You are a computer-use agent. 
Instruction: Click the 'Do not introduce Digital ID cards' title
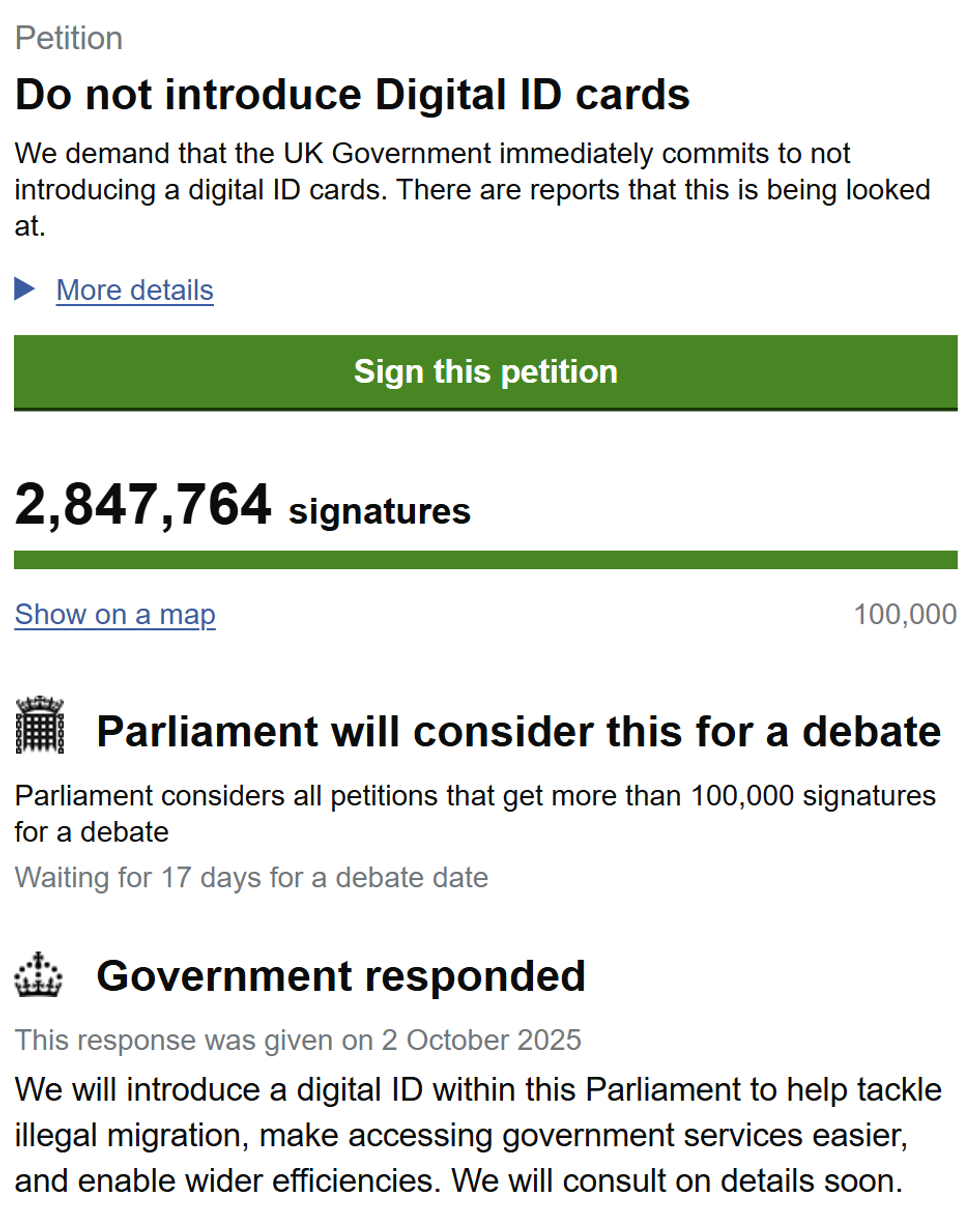[352, 95]
